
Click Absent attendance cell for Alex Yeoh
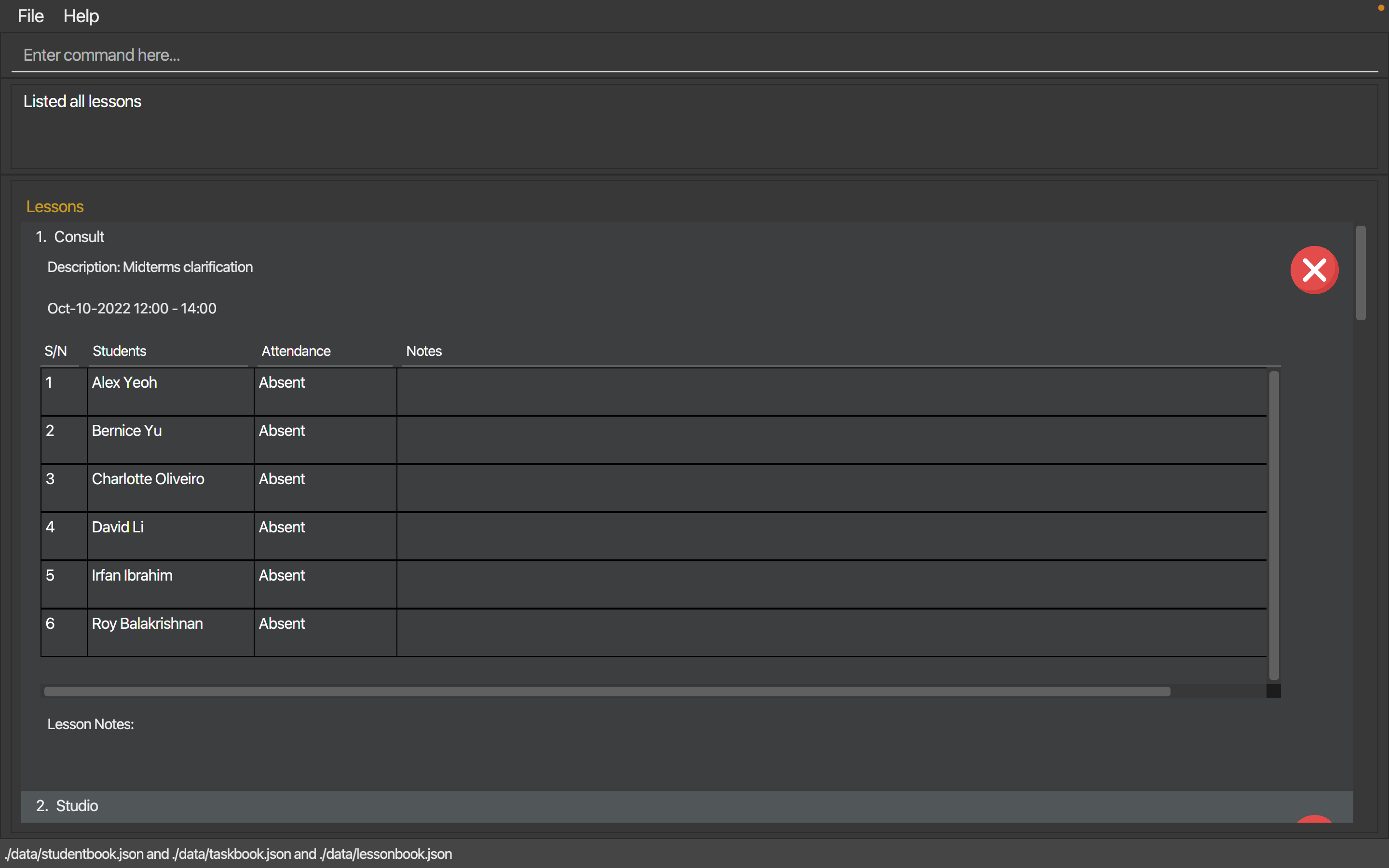(x=326, y=392)
